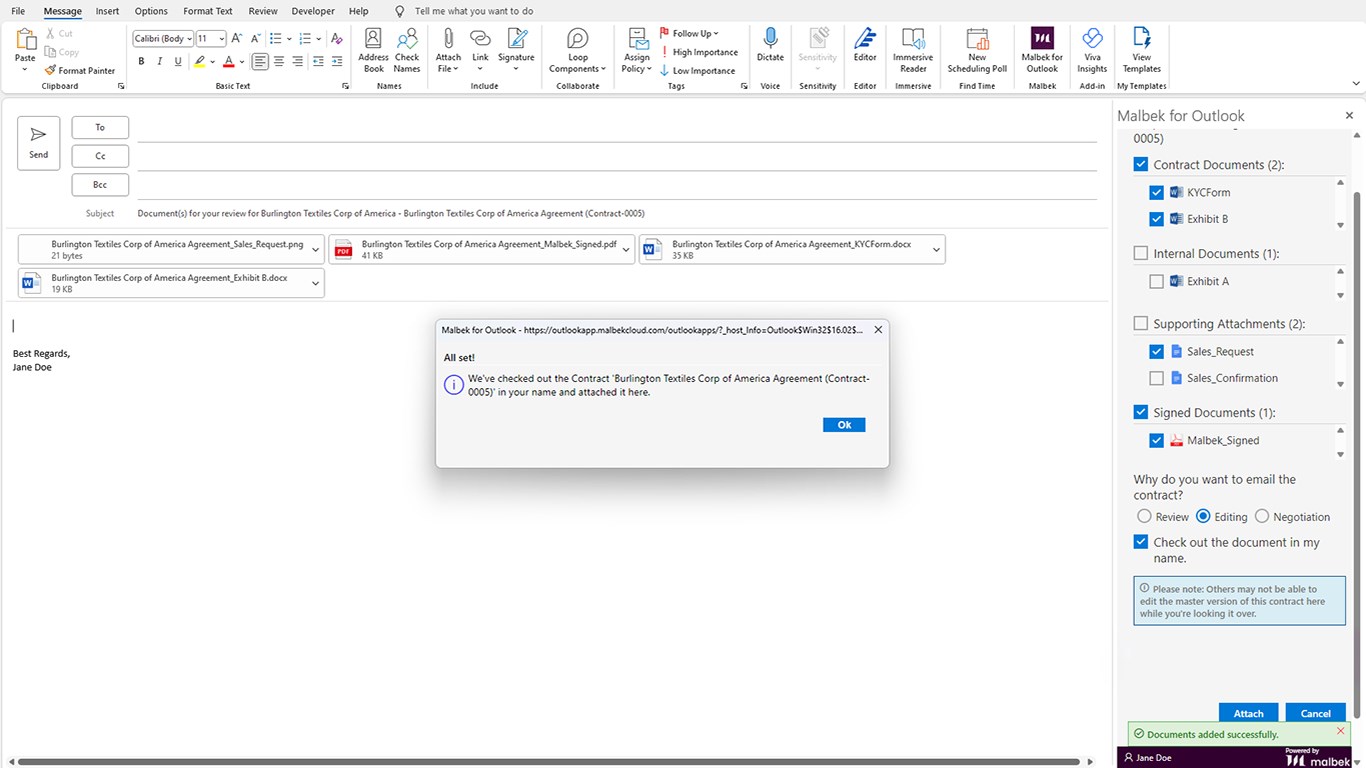Switch to the Review tab
Screen dimensions: 1366x768
click(x=263, y=11)
